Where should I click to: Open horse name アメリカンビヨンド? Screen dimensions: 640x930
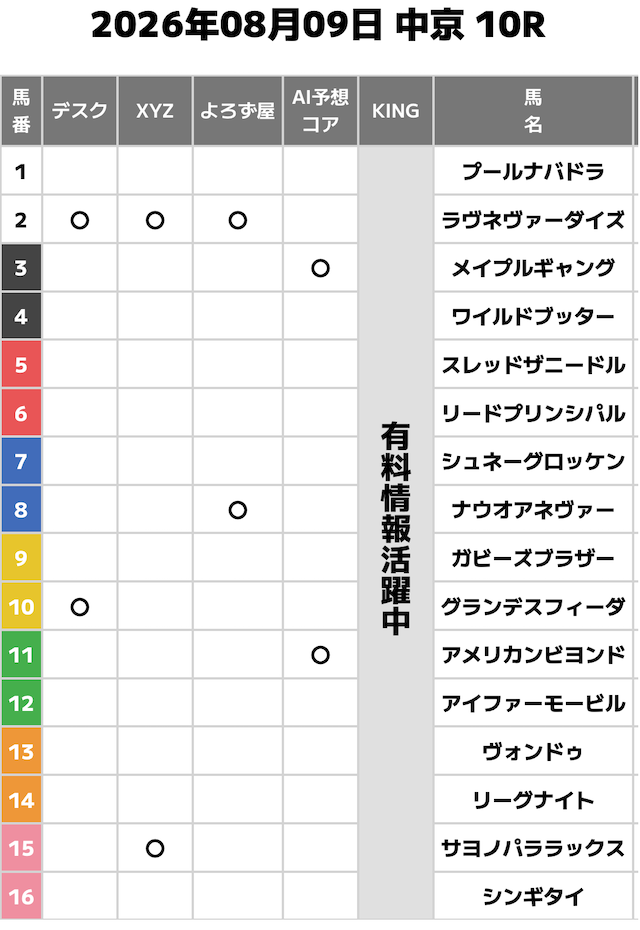pos(533,655)
